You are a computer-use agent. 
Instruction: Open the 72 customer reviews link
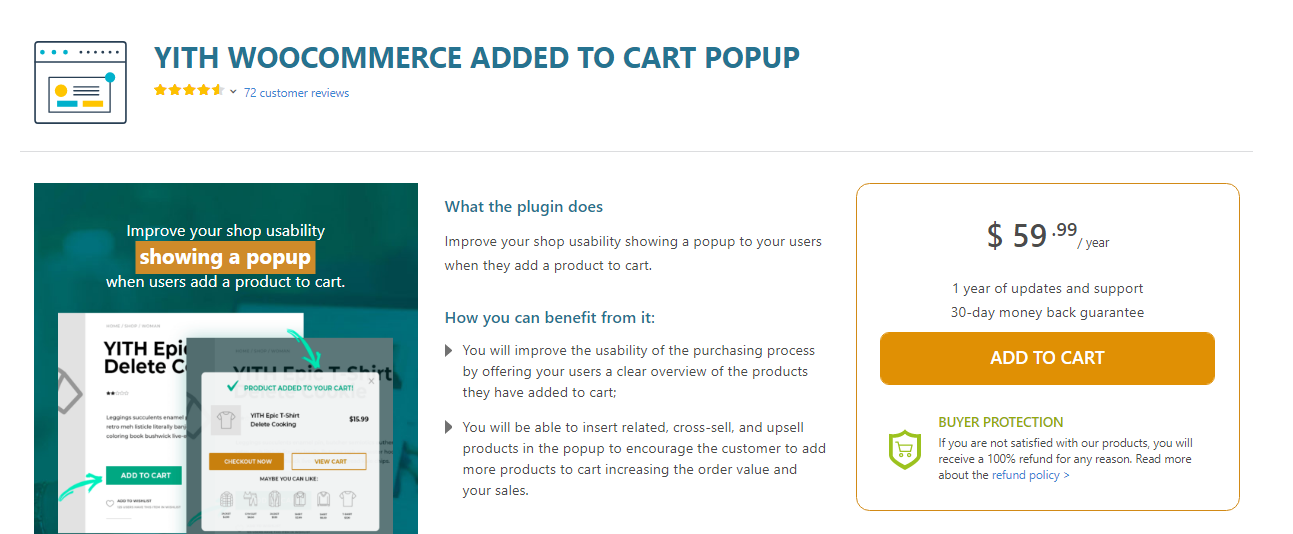pyautogui.click(x=296, y=93)
